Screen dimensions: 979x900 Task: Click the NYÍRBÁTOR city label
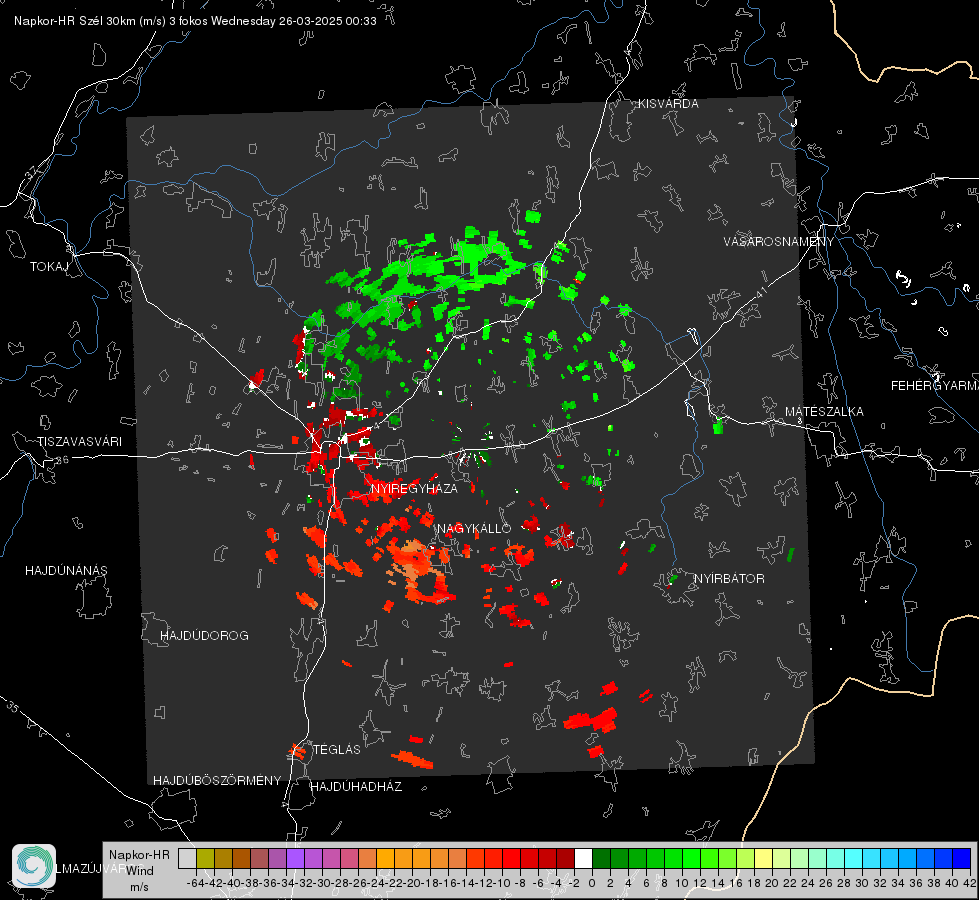click(729, 579)
